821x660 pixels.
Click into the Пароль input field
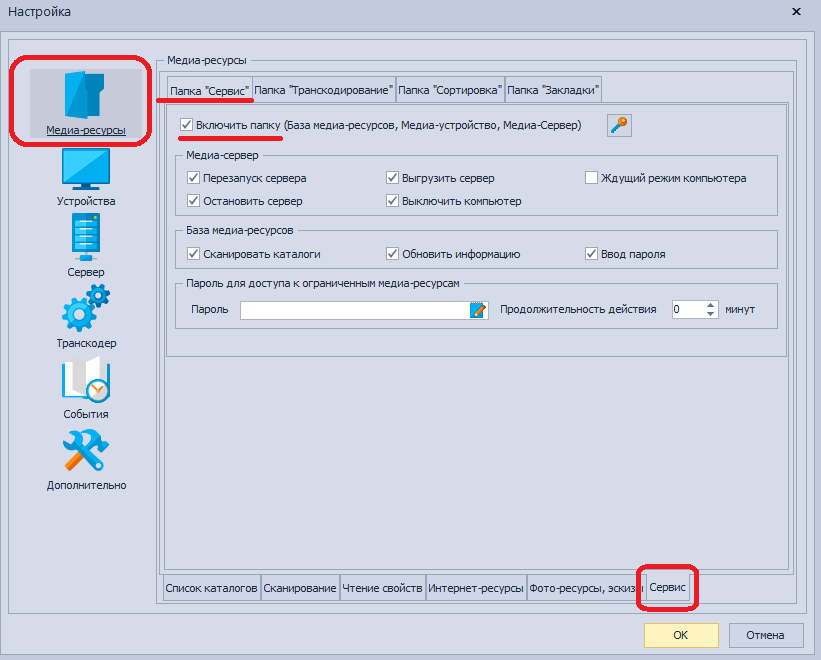click(x=354, y=310)
